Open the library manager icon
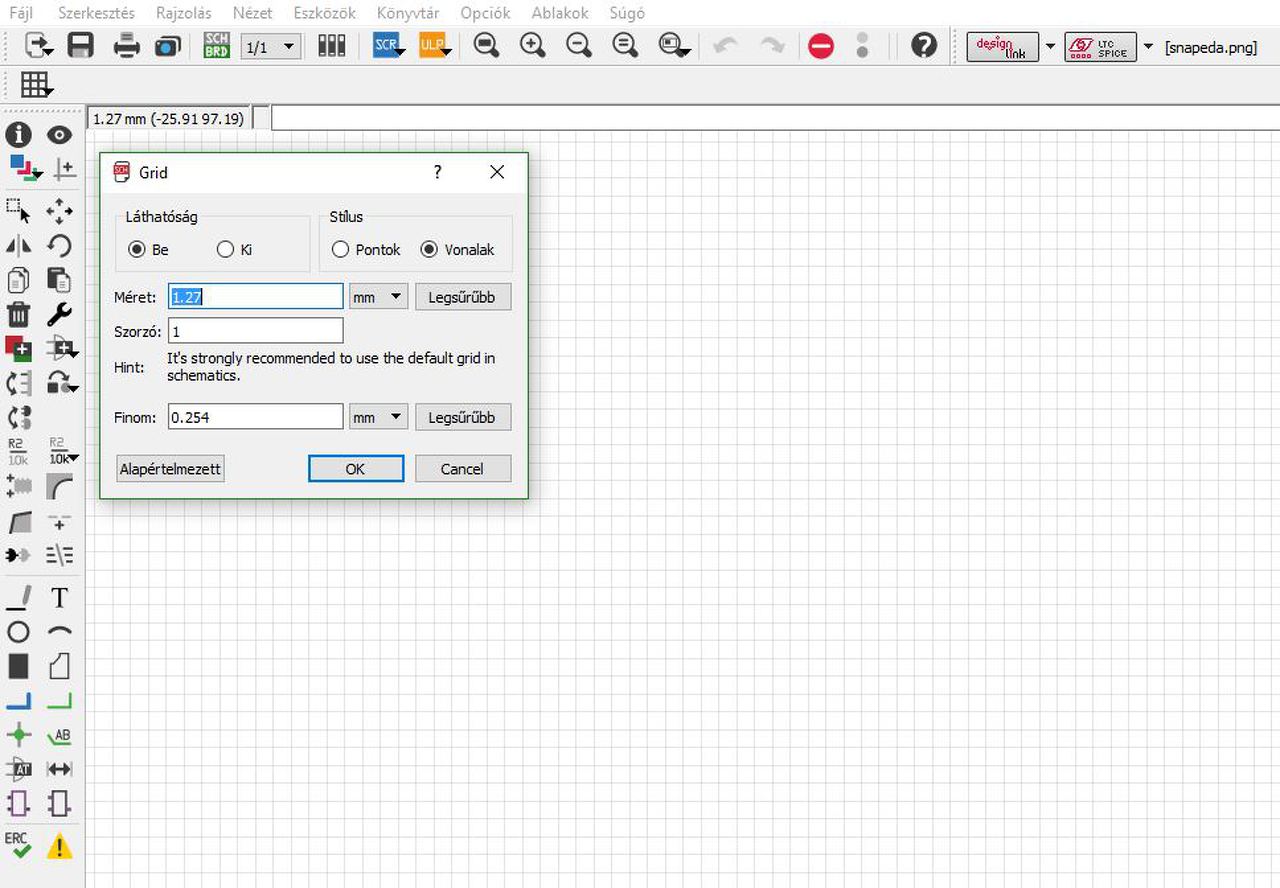Image resolution: width=1280 pixels, height=888 pixels. (332, 46)
